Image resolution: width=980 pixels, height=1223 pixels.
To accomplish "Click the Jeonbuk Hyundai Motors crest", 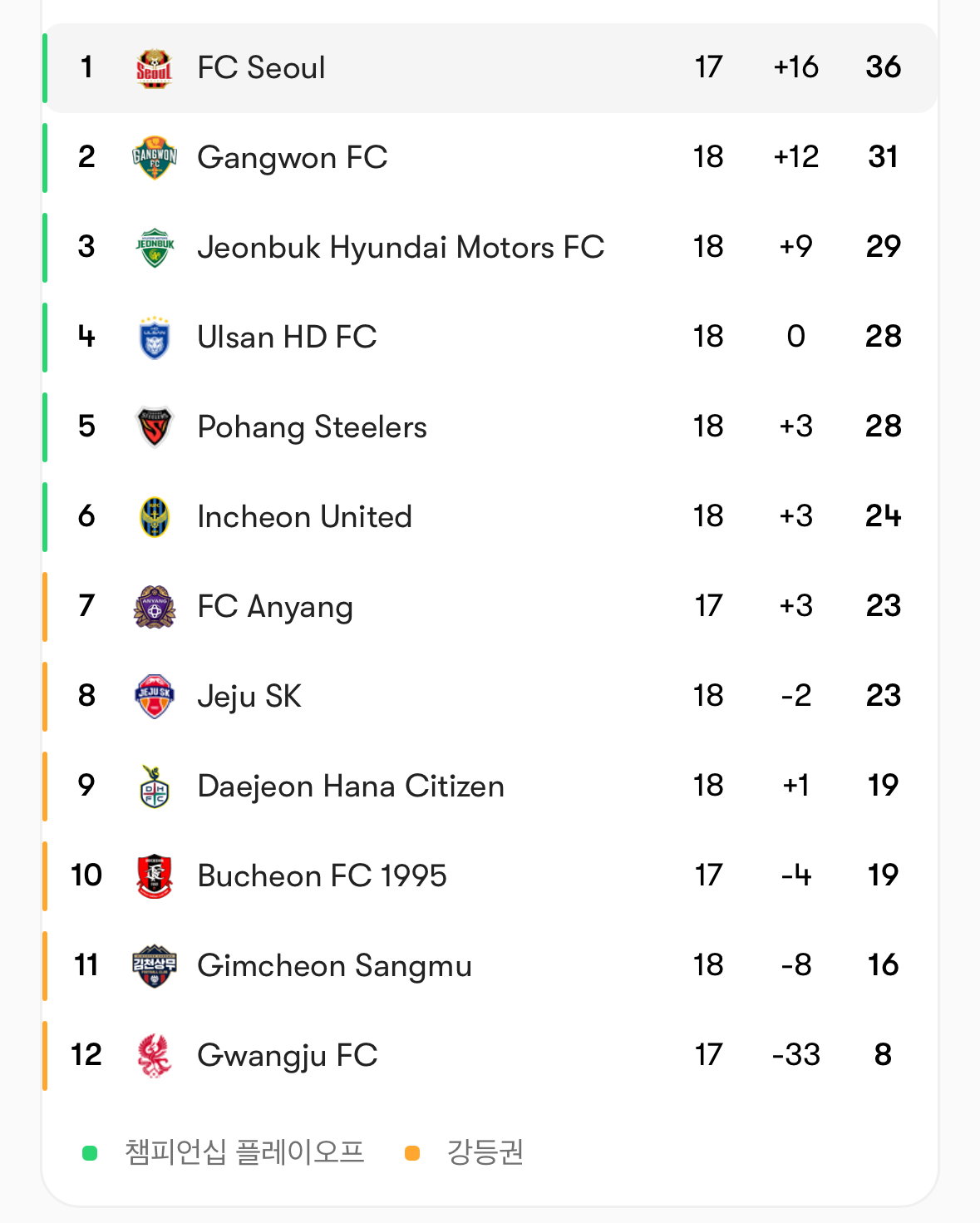I will 155,248.
